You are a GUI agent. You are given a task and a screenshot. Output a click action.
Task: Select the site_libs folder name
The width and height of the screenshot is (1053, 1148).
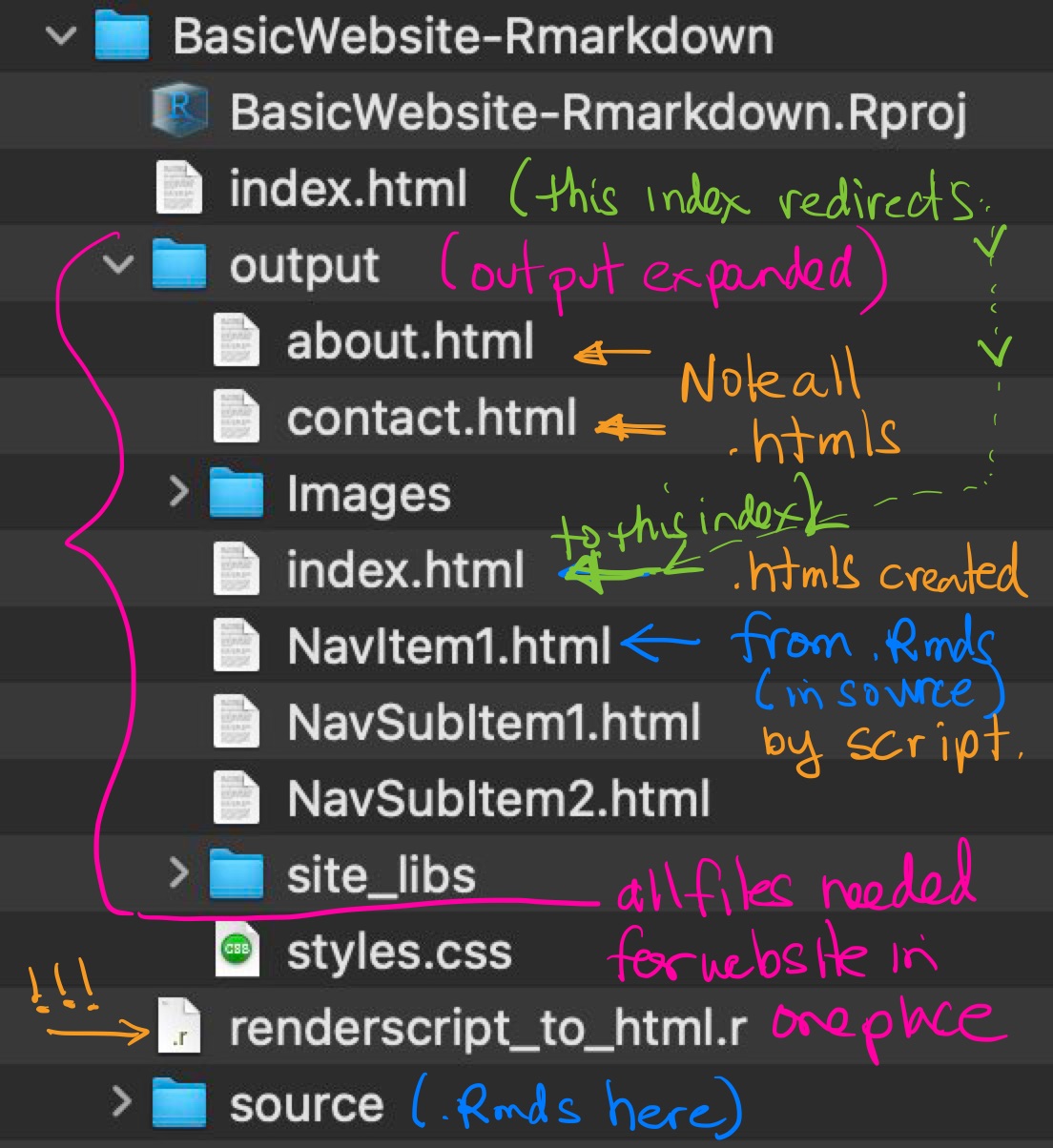(382, 876)
